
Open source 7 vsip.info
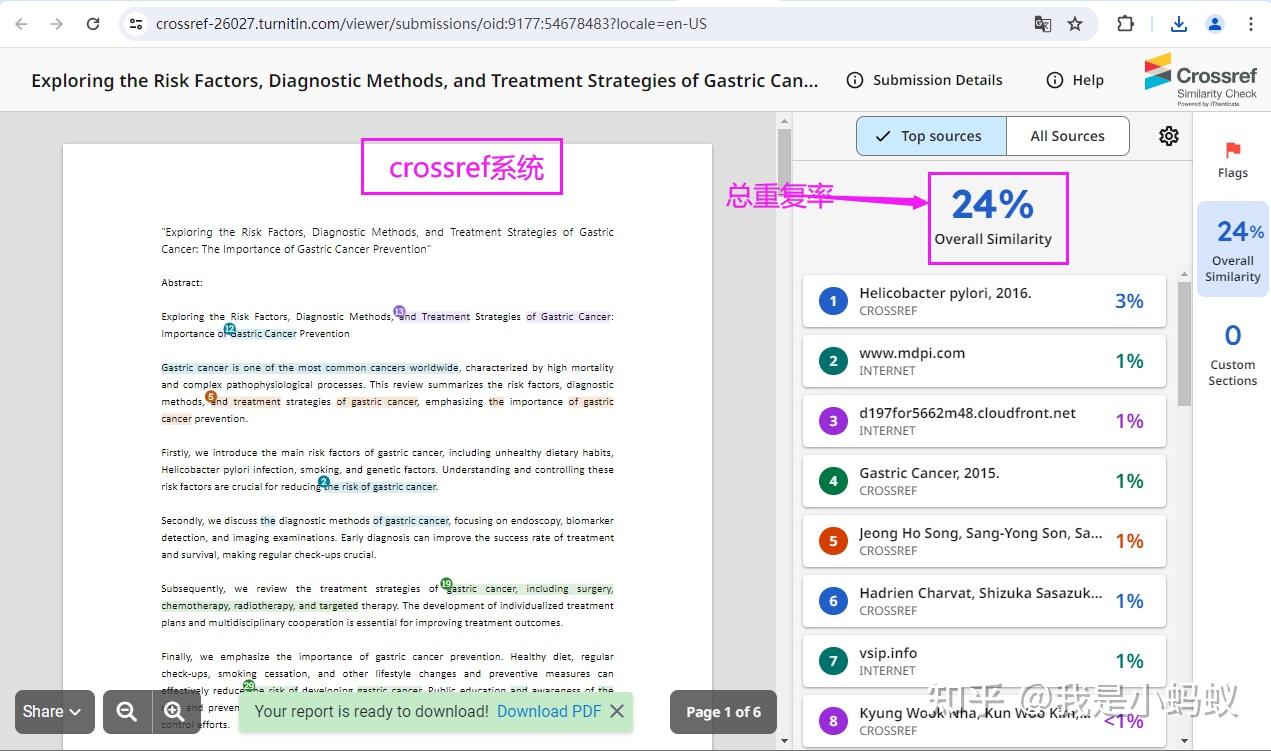click(x=984, y=661)
